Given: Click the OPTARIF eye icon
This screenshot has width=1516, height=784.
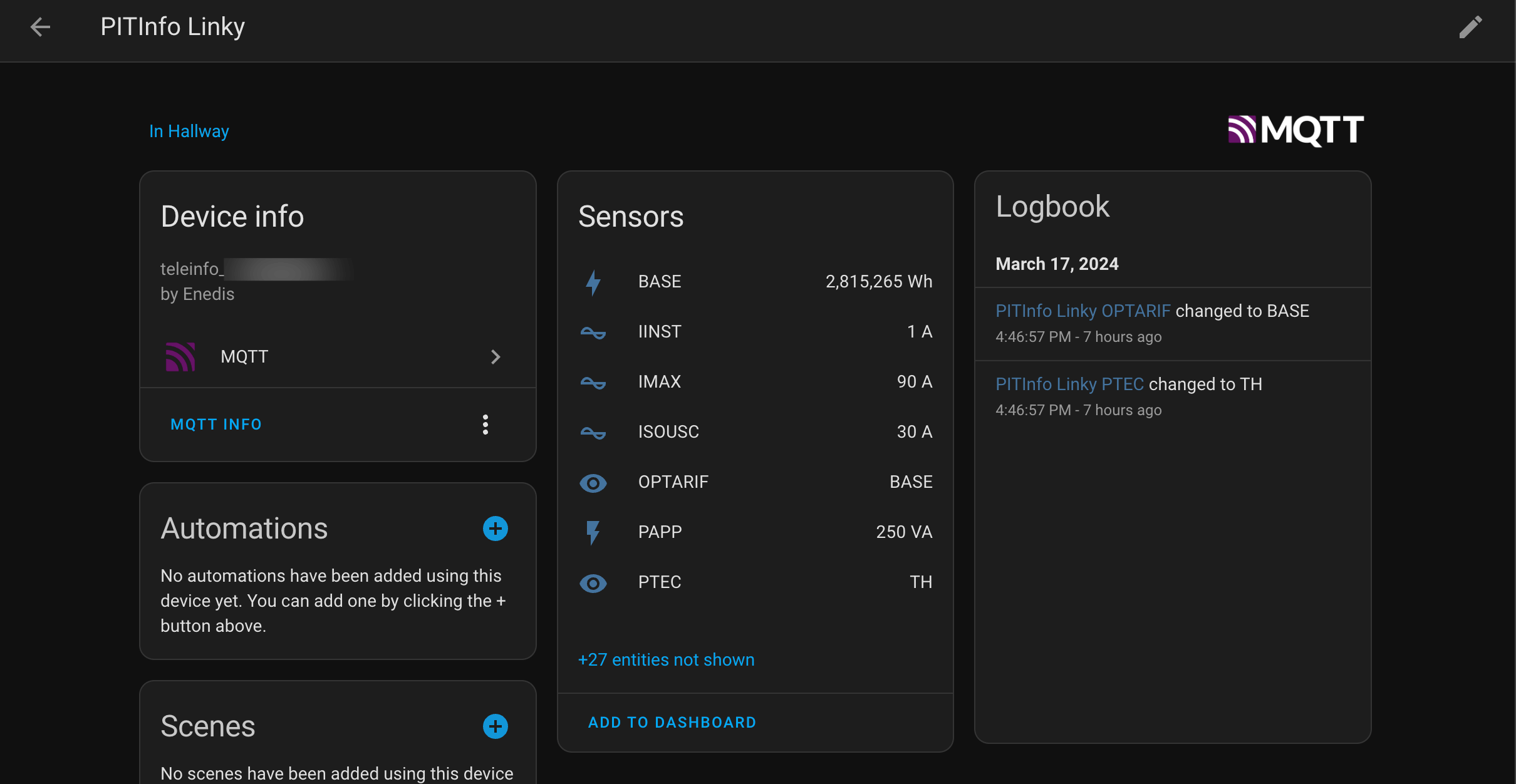Looking at the screenshot, I should coord(593,482).
